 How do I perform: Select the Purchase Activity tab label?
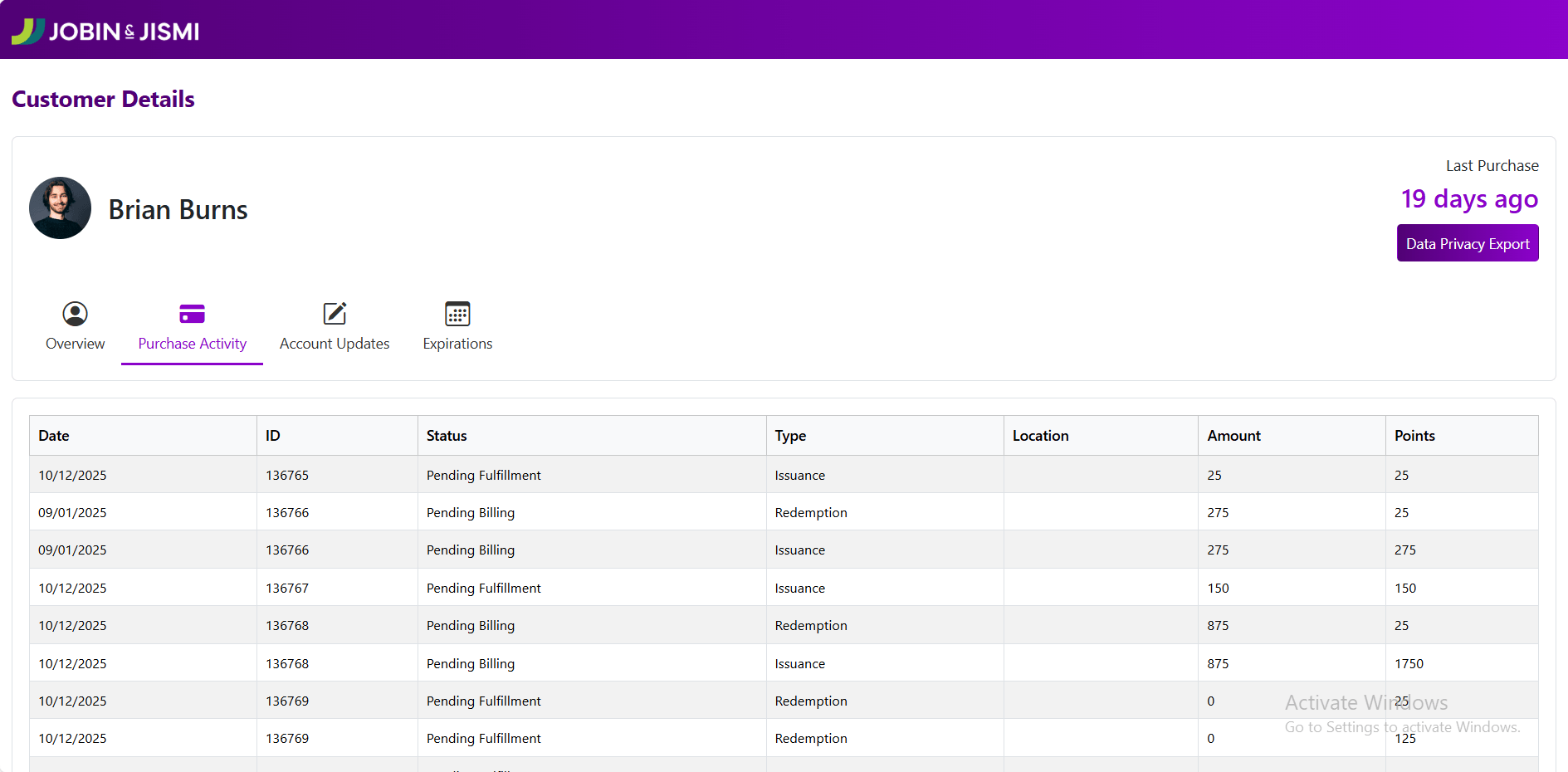tap(192, 344)
